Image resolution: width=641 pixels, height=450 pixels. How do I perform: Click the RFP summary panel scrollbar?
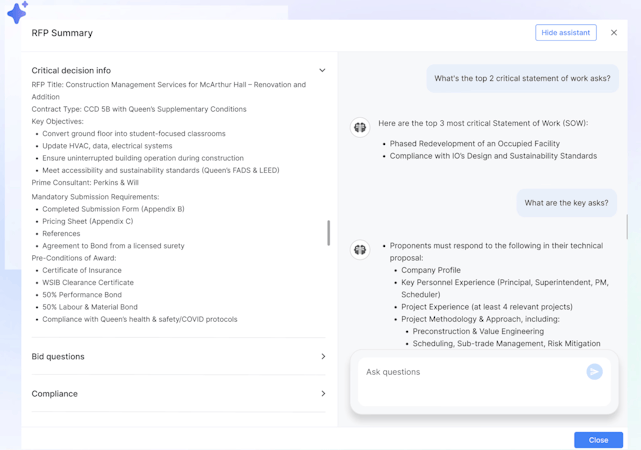(x=328, y=233)
